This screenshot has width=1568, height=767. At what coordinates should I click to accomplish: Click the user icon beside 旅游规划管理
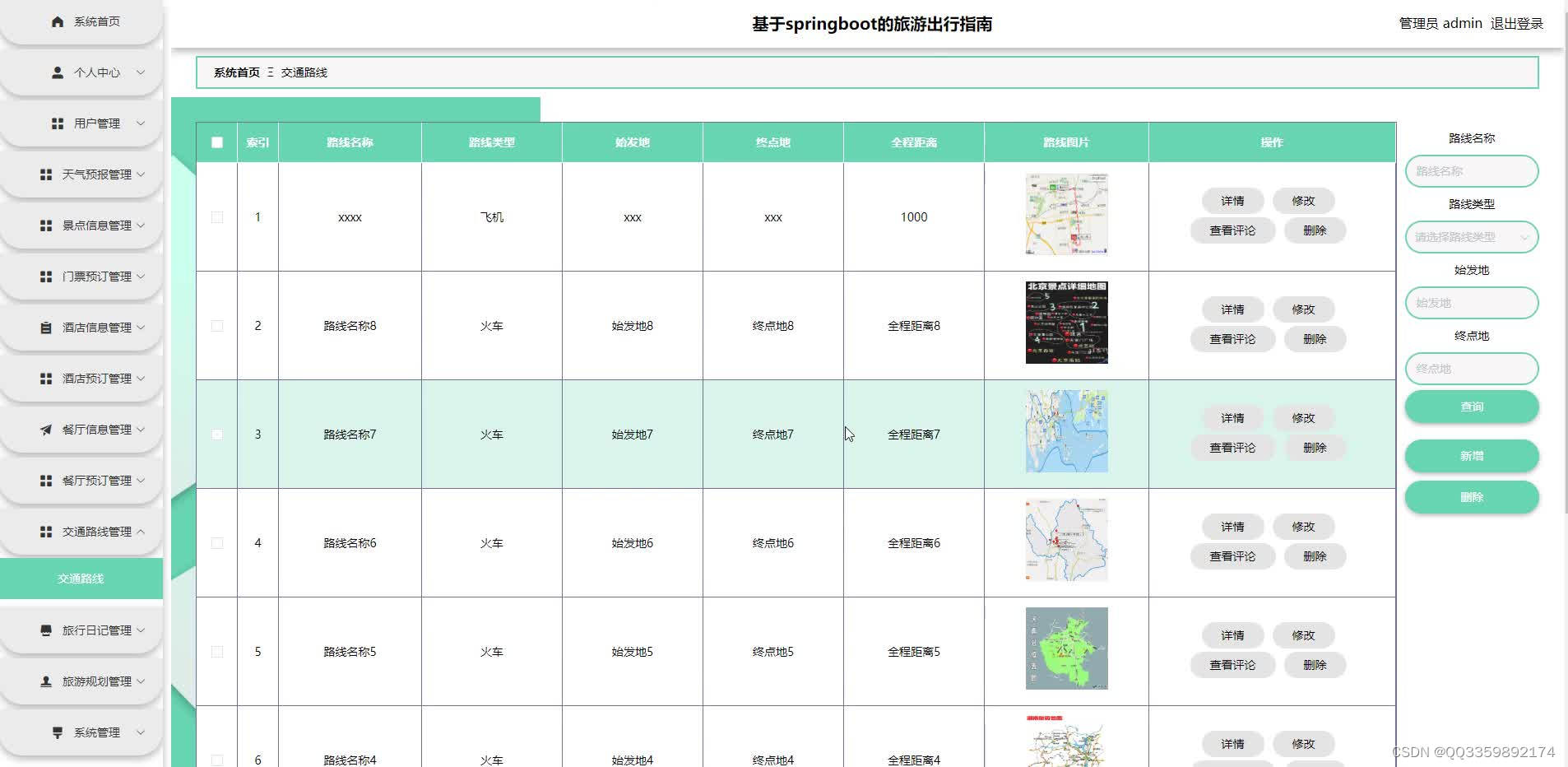(x=46, y=681)
